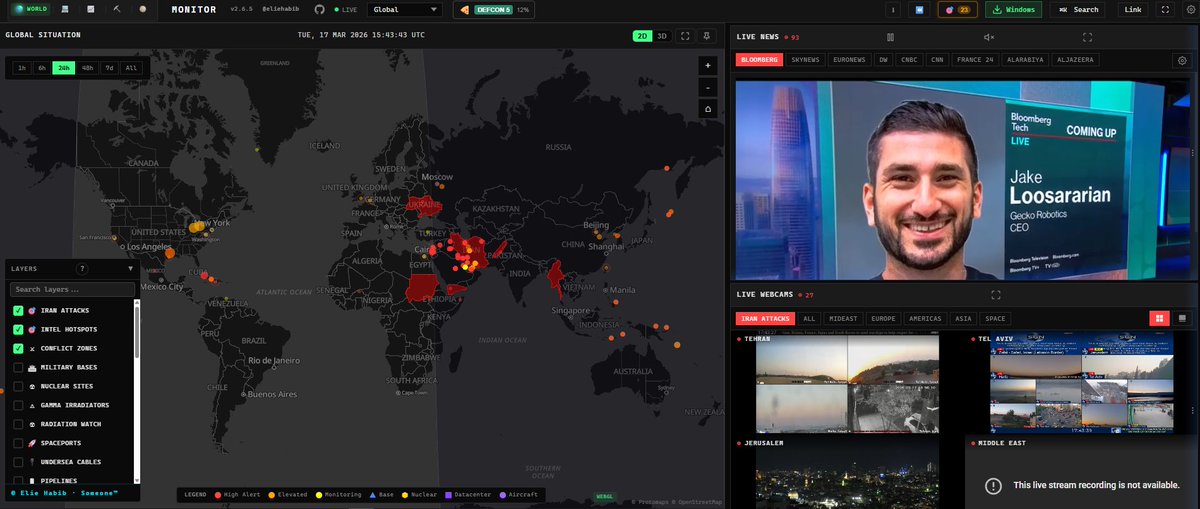Expand live news panel to fullscreen
Viewport: 1200px width, 509px height.
point(1087,37)
